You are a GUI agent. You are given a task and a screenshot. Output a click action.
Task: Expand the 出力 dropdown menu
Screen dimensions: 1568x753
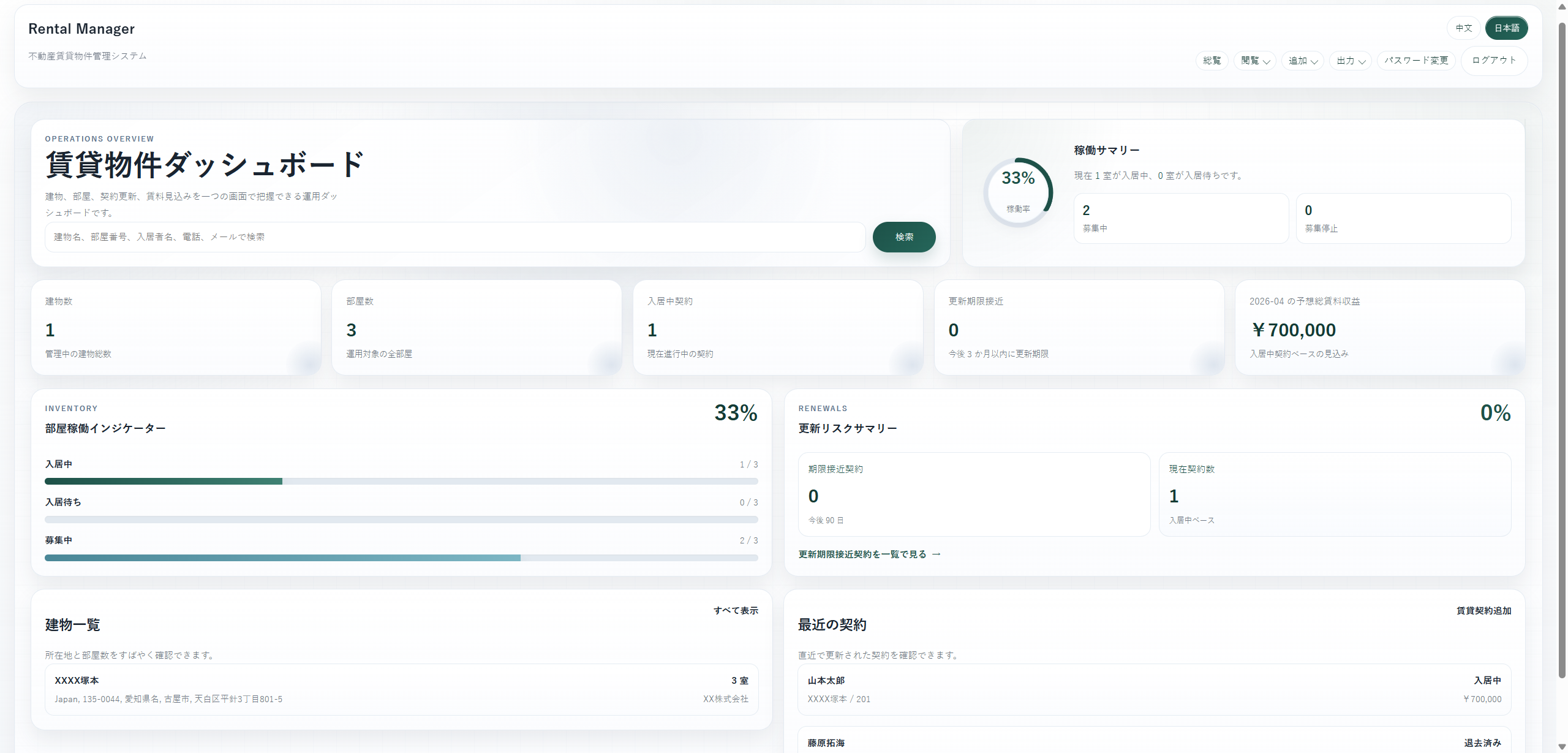tap(1350, 61)
